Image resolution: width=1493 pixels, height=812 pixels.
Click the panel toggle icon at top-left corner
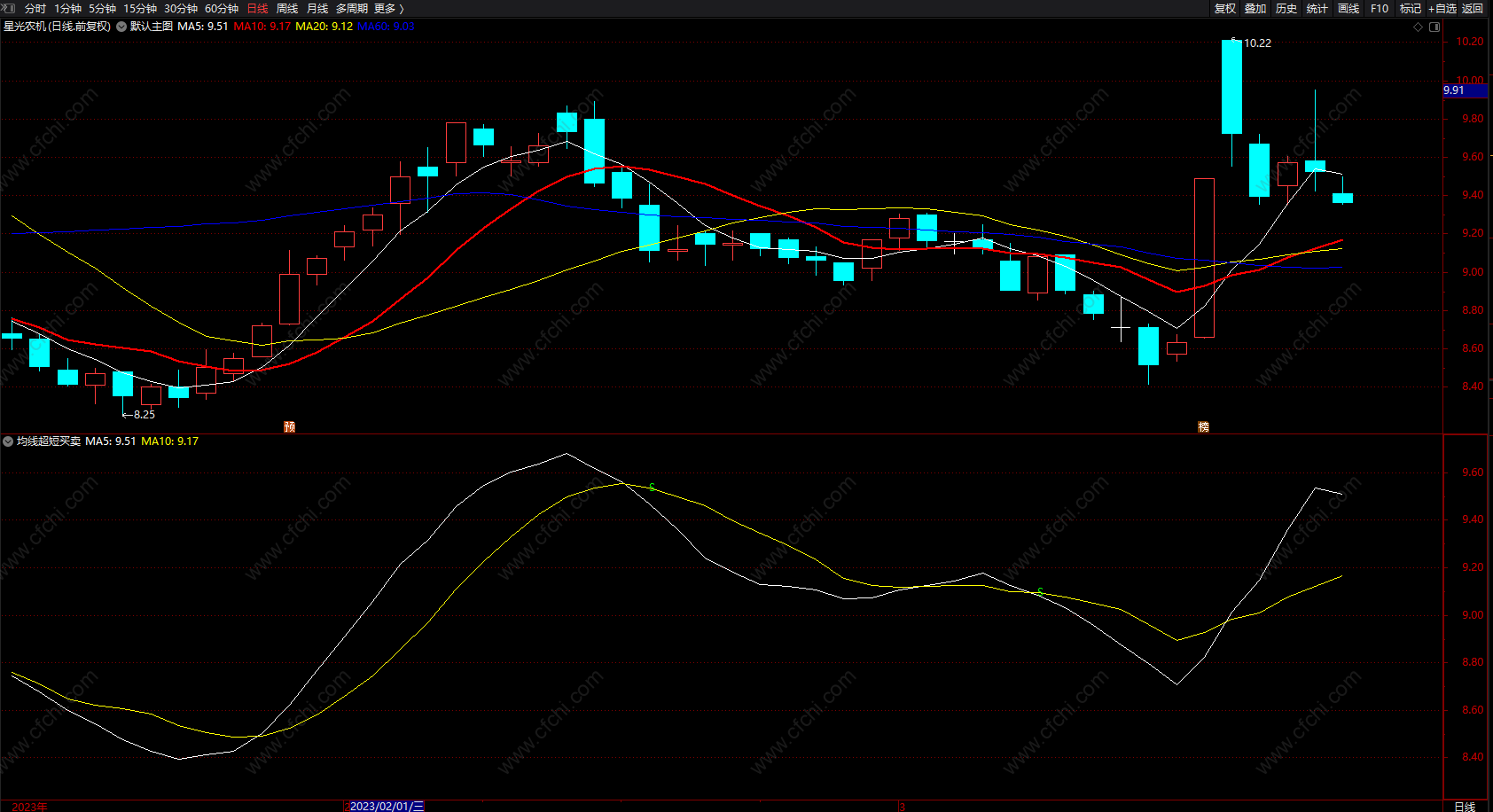[8, 8]
